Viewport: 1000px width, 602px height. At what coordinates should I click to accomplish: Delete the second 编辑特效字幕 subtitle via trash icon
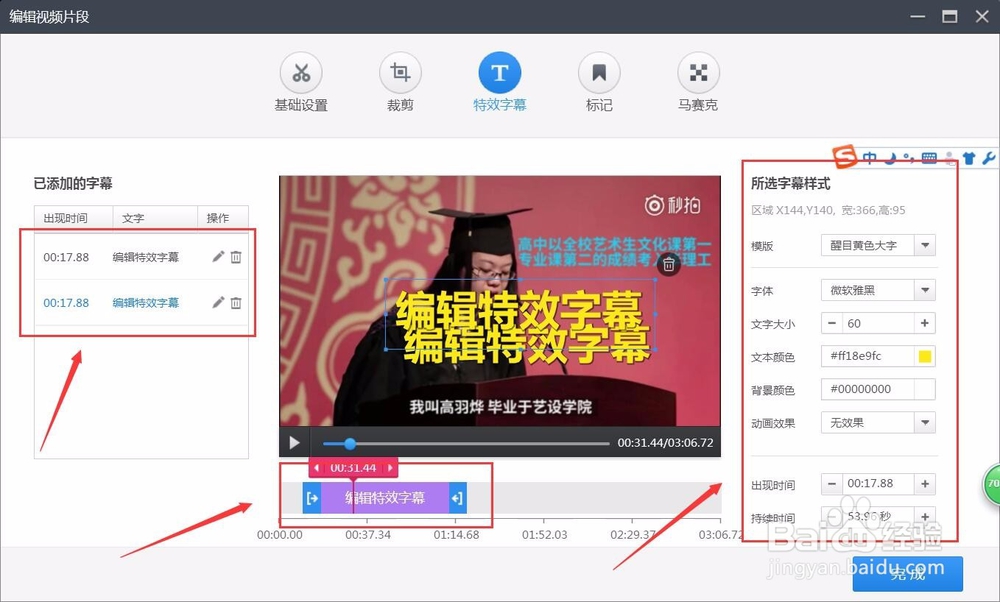click(236, 302)
